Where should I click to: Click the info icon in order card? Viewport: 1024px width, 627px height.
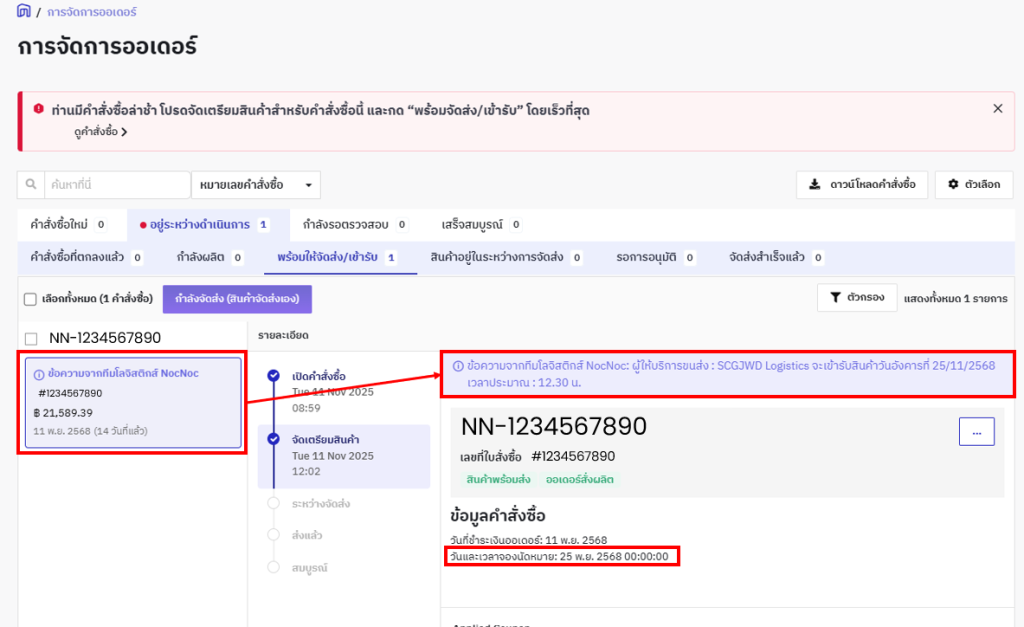[39, 374]
